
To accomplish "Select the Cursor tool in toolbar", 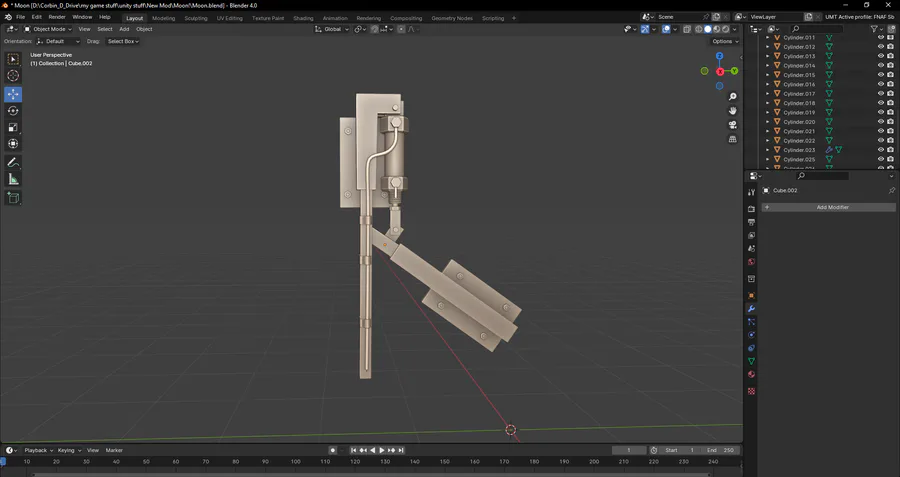I will click(13, 76).
